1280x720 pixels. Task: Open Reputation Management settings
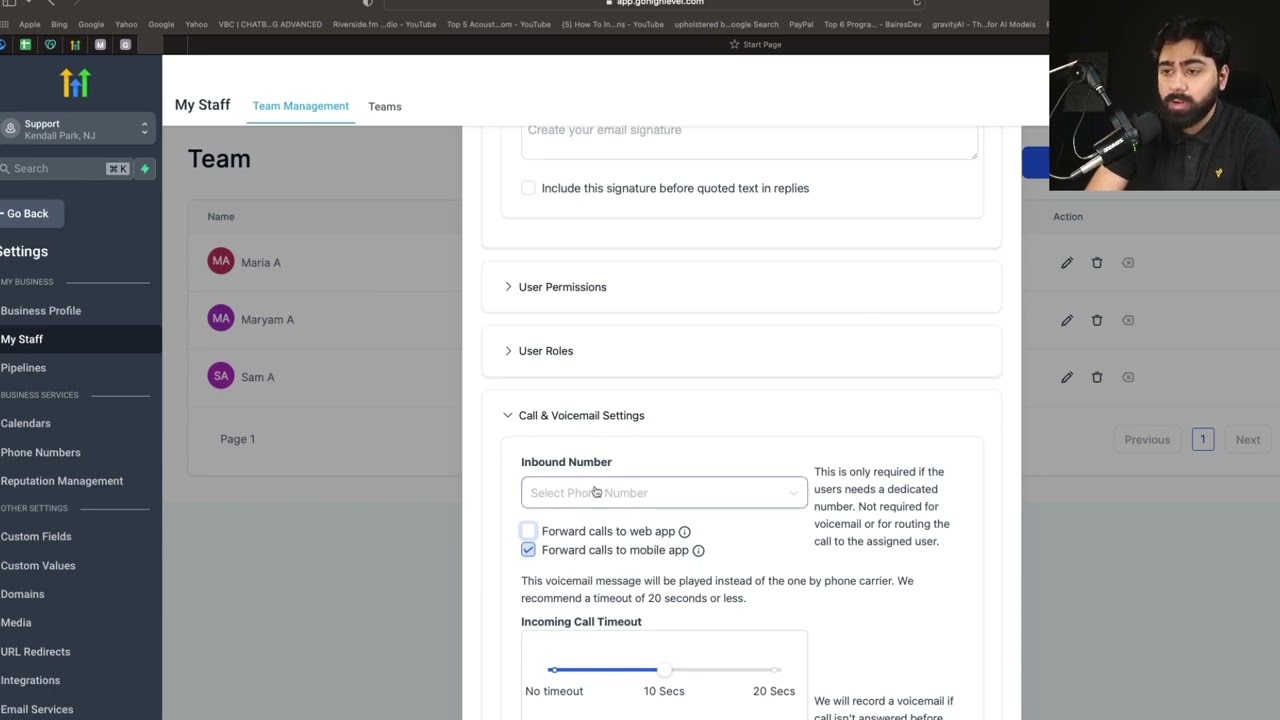click(62, 481)
